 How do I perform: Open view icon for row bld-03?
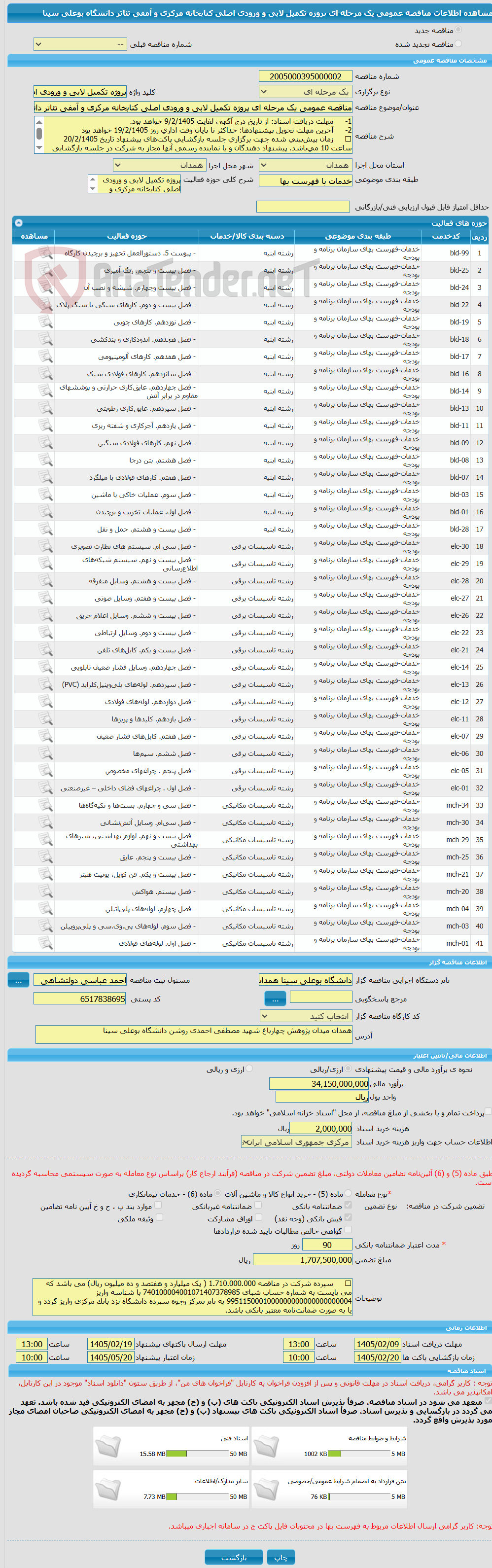(x=45, y=494)
